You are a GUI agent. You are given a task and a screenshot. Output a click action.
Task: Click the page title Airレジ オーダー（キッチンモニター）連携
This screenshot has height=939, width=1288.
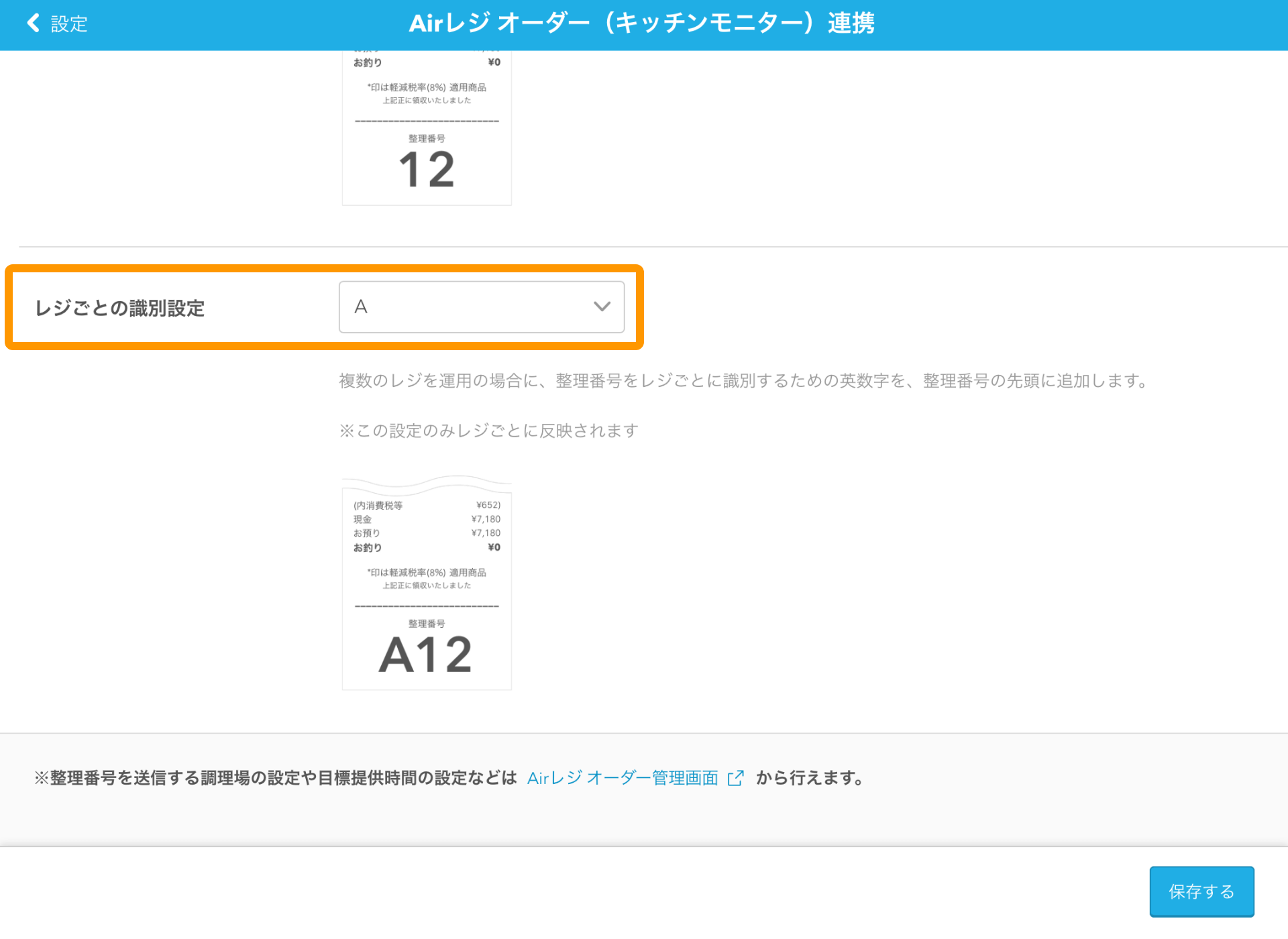point(642,23)
